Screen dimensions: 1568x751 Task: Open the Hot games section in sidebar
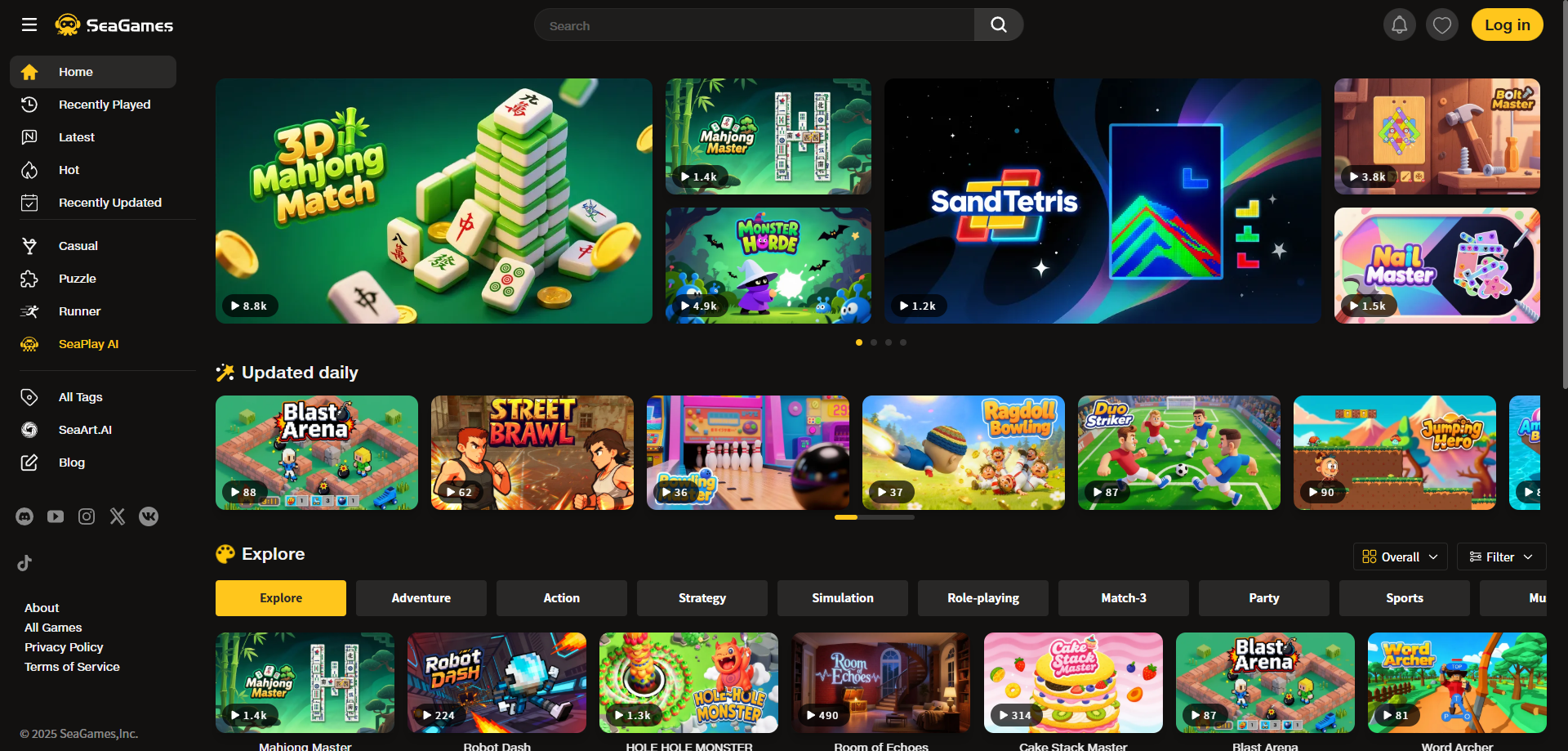point(69,170)
